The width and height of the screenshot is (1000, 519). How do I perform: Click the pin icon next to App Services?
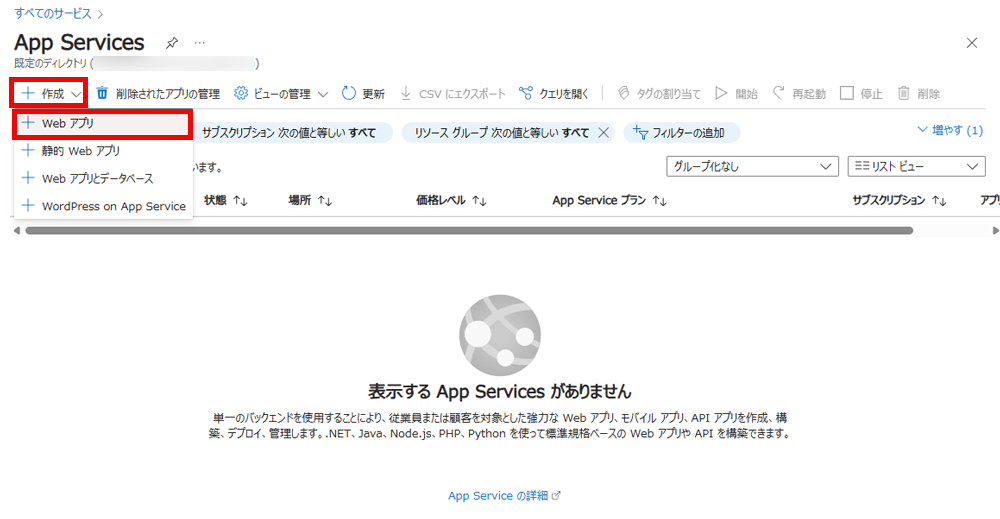pyautogui.click(x=172, y=43)
